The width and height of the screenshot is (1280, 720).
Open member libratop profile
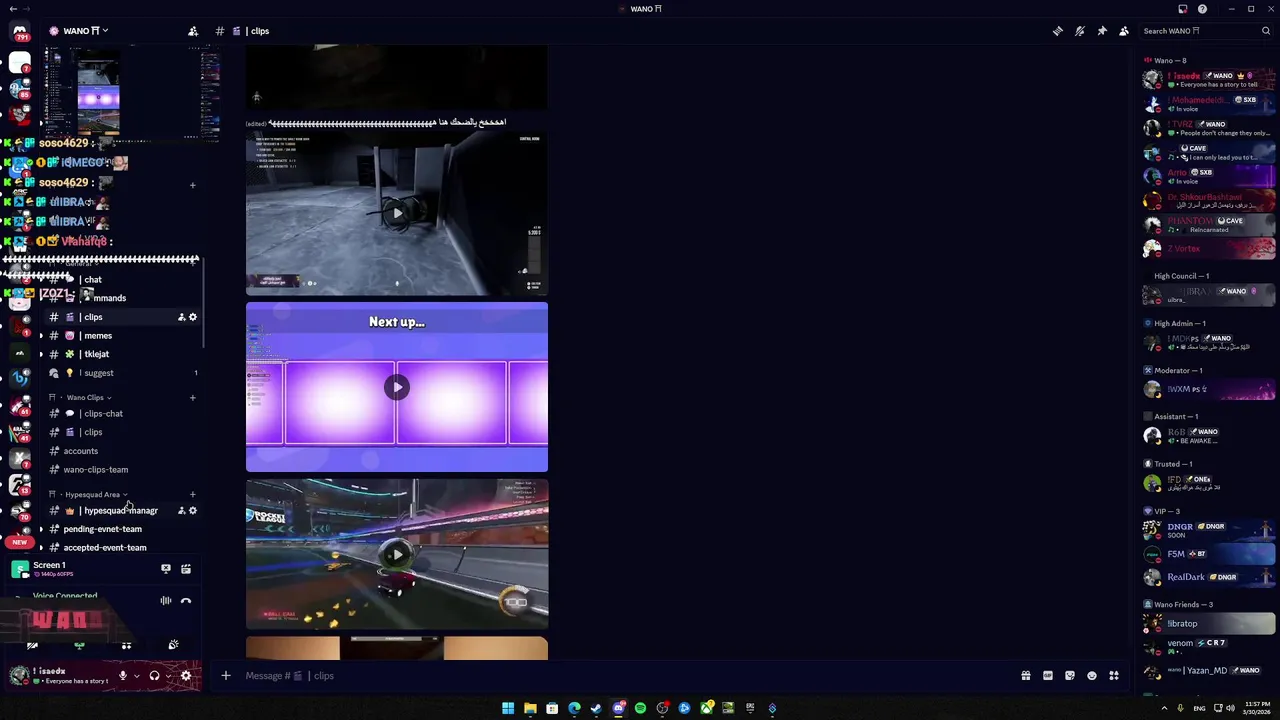click(1210, 623)
